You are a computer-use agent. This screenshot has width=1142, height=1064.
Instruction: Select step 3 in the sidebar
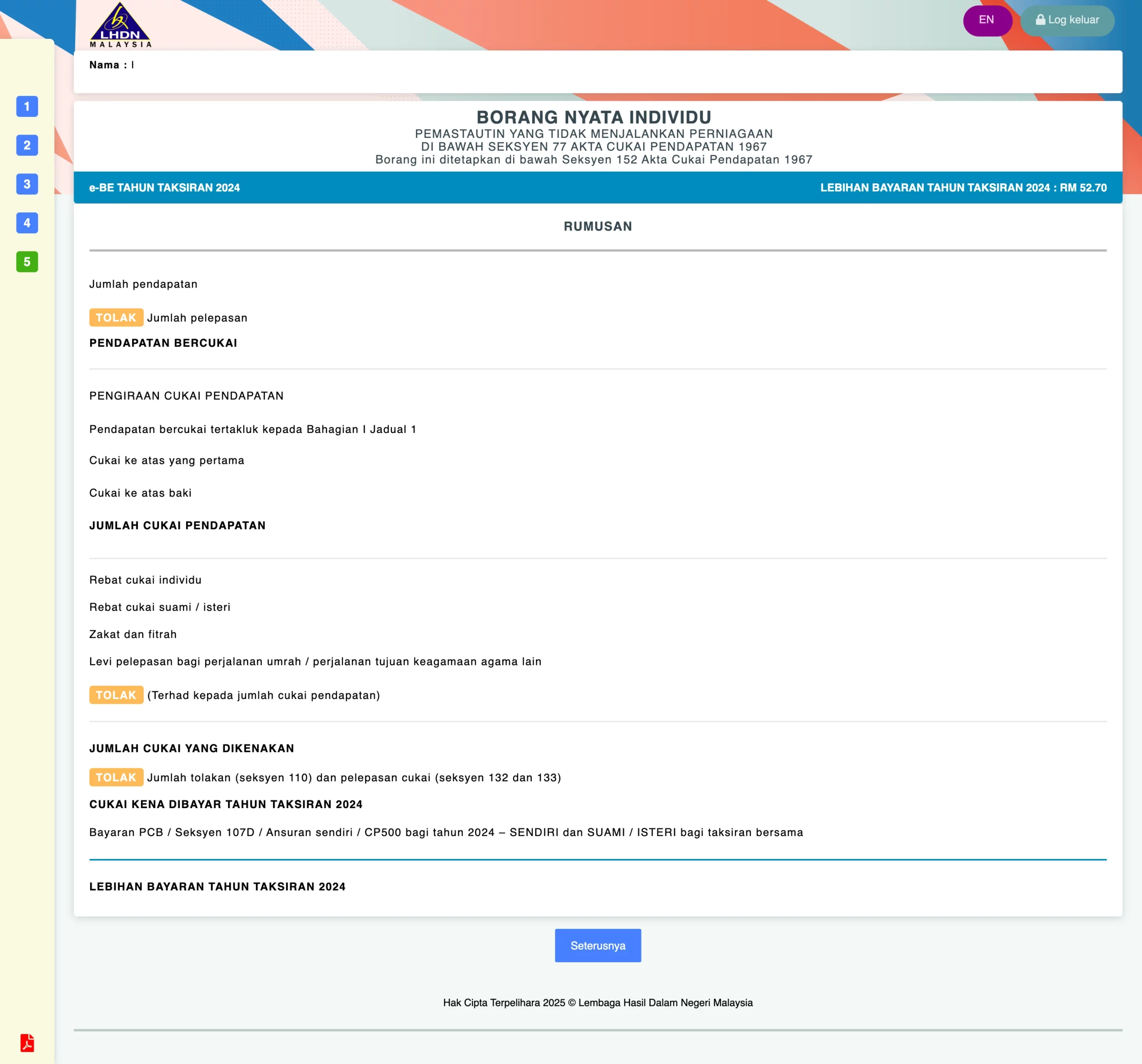coord(27,184)
